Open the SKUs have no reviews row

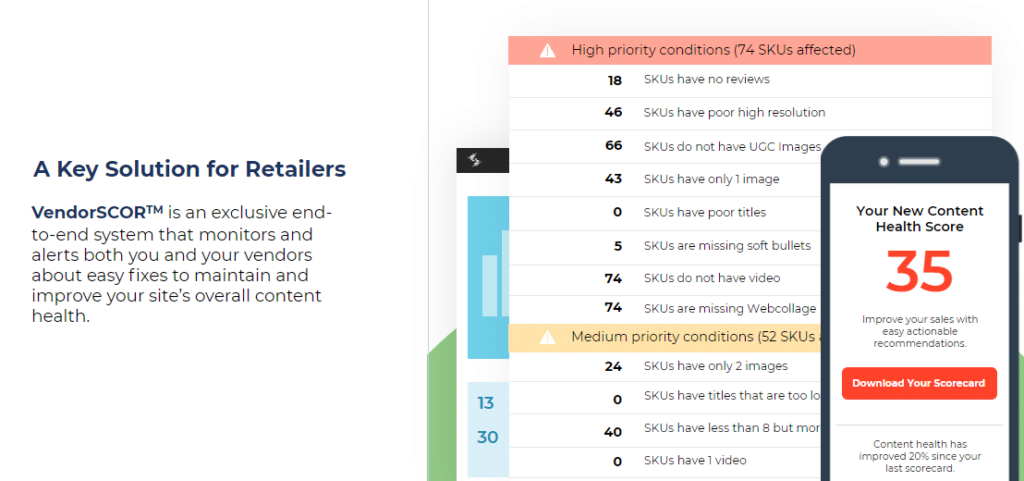coord(750,80)
